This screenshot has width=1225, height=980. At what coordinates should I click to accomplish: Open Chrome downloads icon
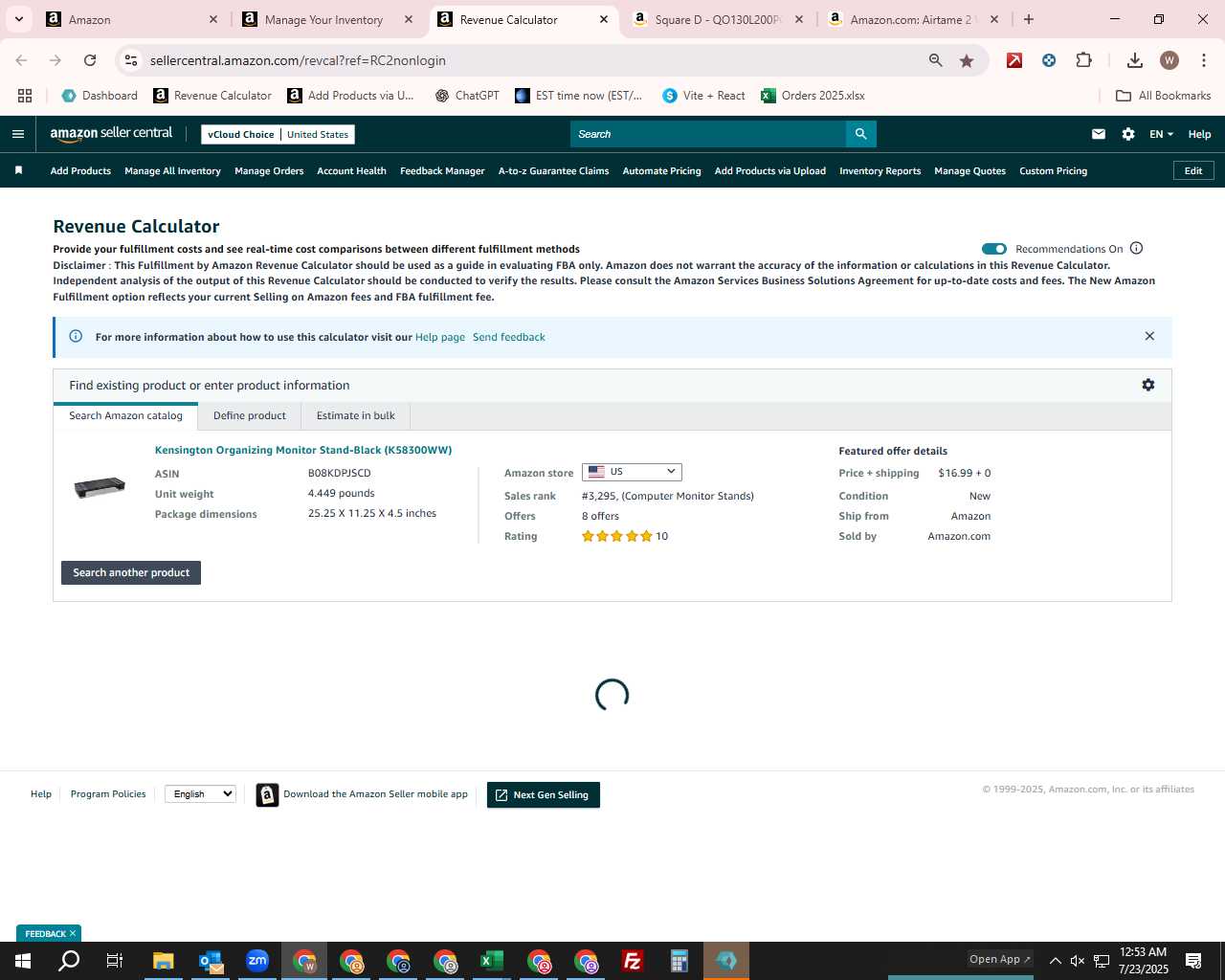click(1134, 60)
